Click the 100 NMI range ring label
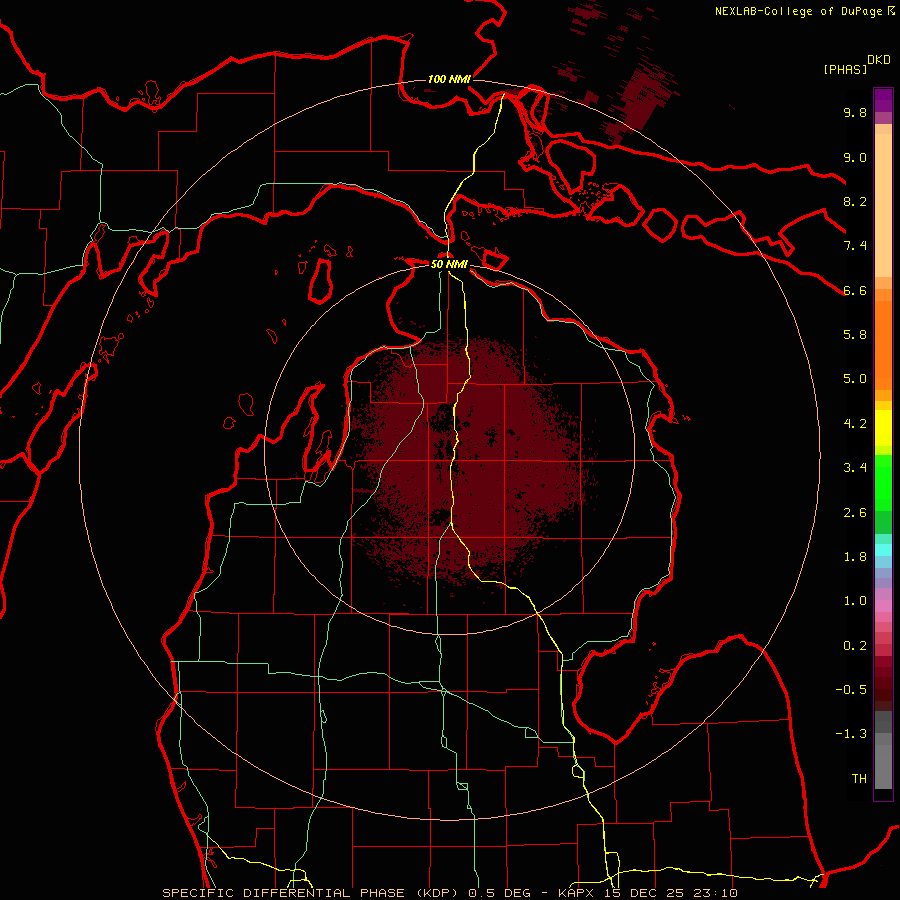This screenshot has height=900, width=900. (449, 79)
